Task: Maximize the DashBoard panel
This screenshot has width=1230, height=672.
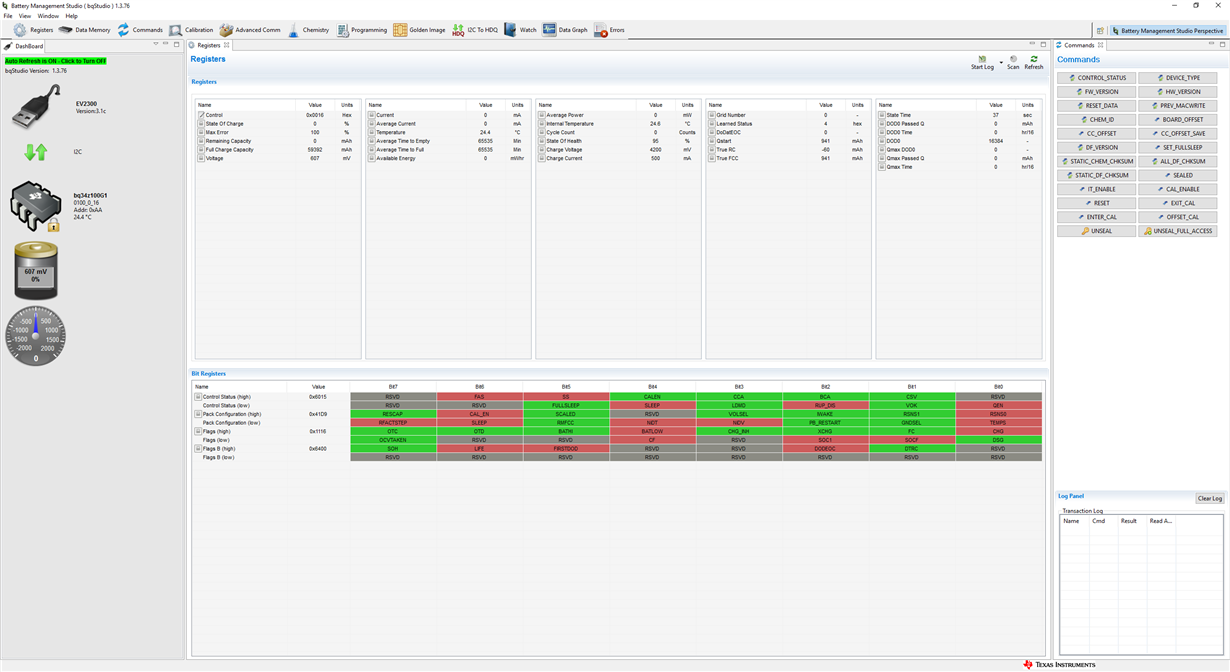Action: coord(177,44)
